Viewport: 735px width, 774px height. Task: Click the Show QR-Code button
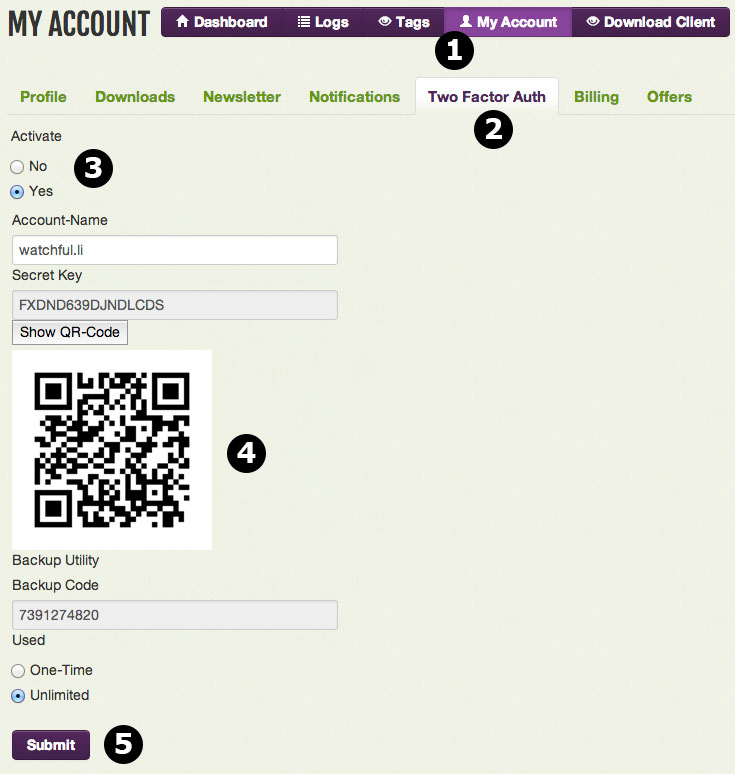[70, 332]
